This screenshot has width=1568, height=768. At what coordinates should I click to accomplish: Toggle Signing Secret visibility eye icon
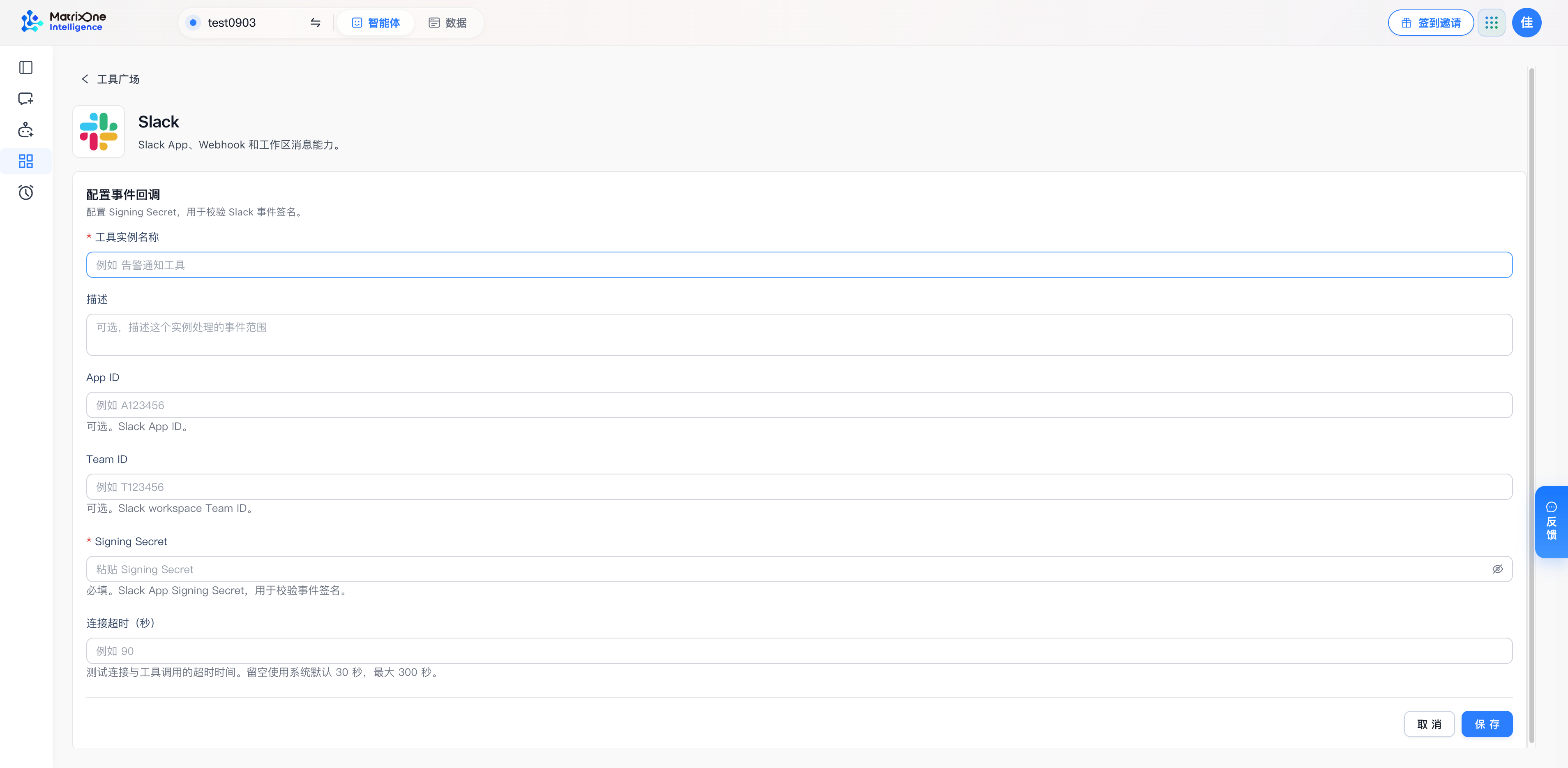(x=1497, y=569)
